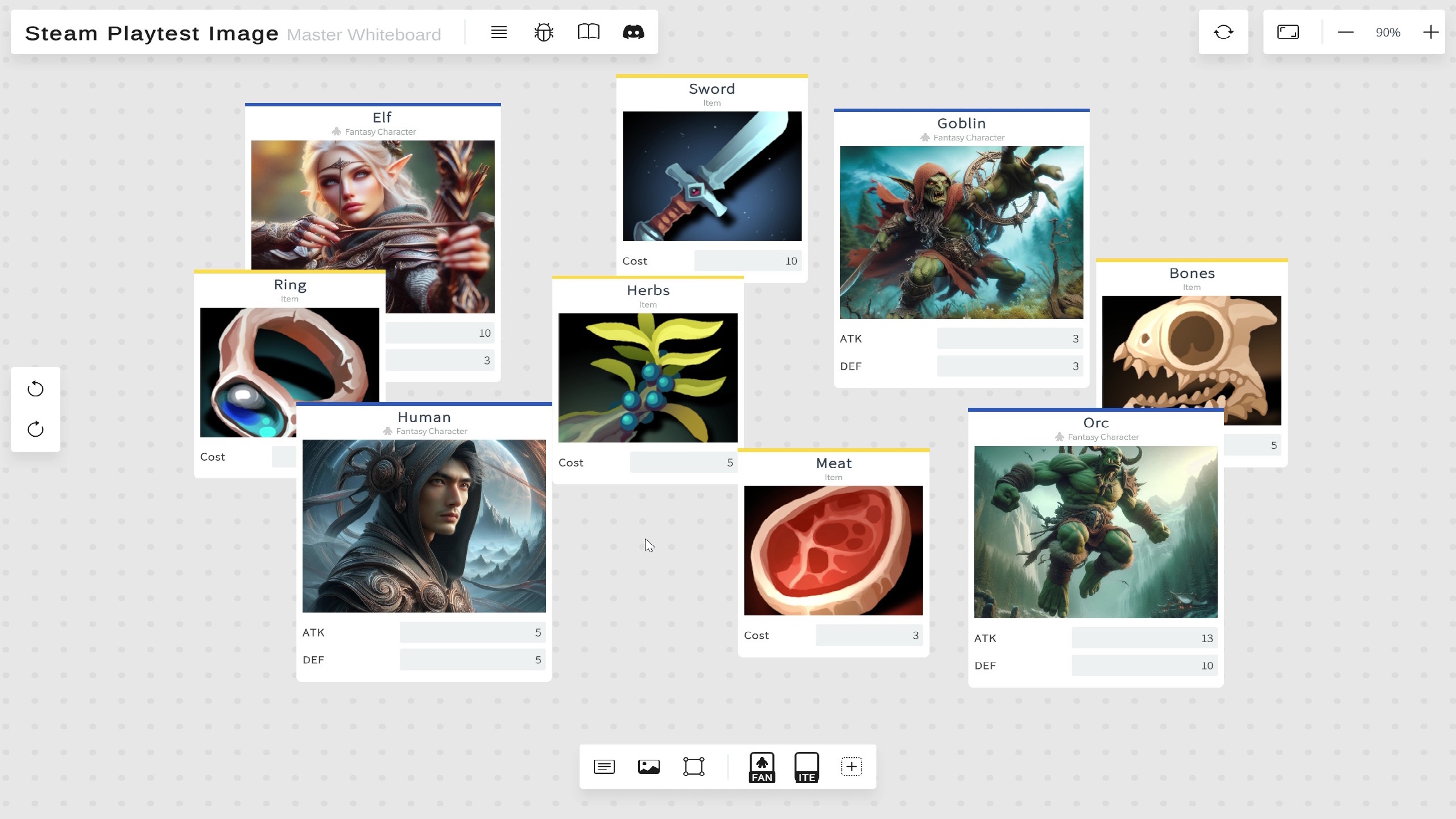Screen dimensions: 1456x819
Task: Add a Fantasy Character card (FAN)
Action: (x=762, y=767)
